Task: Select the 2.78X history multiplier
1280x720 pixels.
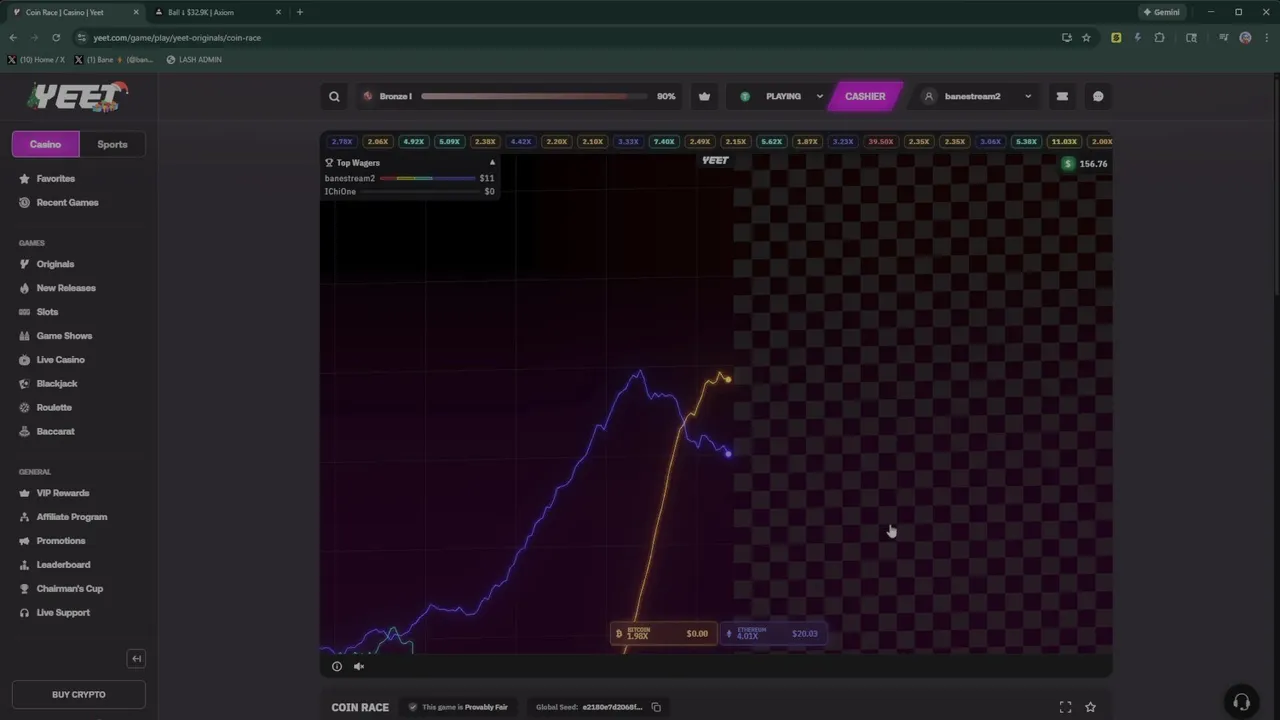Action: pyautogui.click(x=342, y=142)
